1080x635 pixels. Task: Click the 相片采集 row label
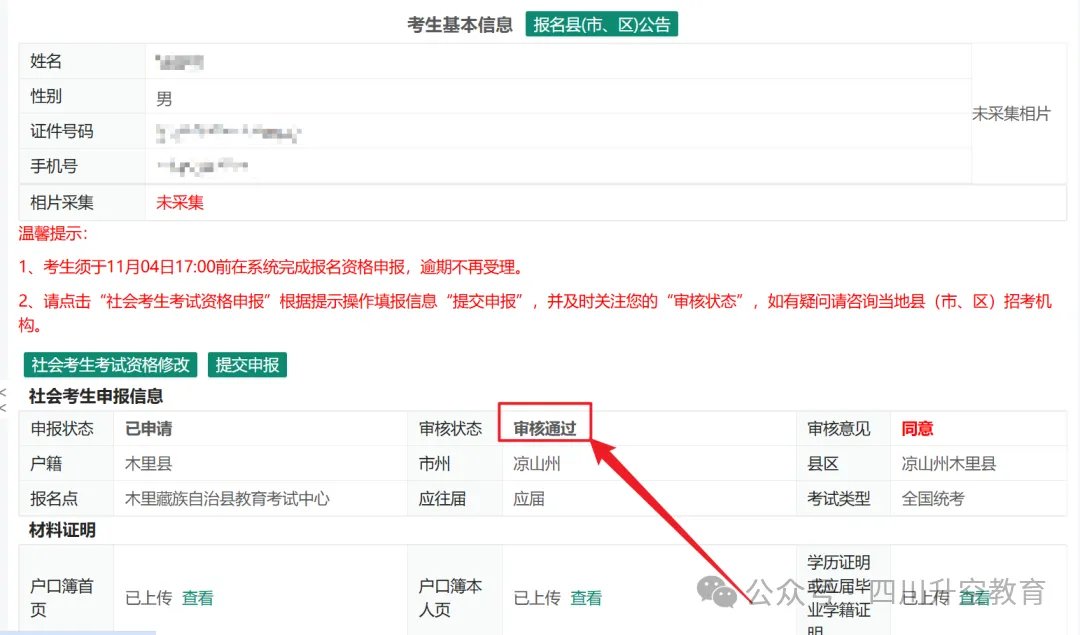pyautogui.click(x=62, y=202)
